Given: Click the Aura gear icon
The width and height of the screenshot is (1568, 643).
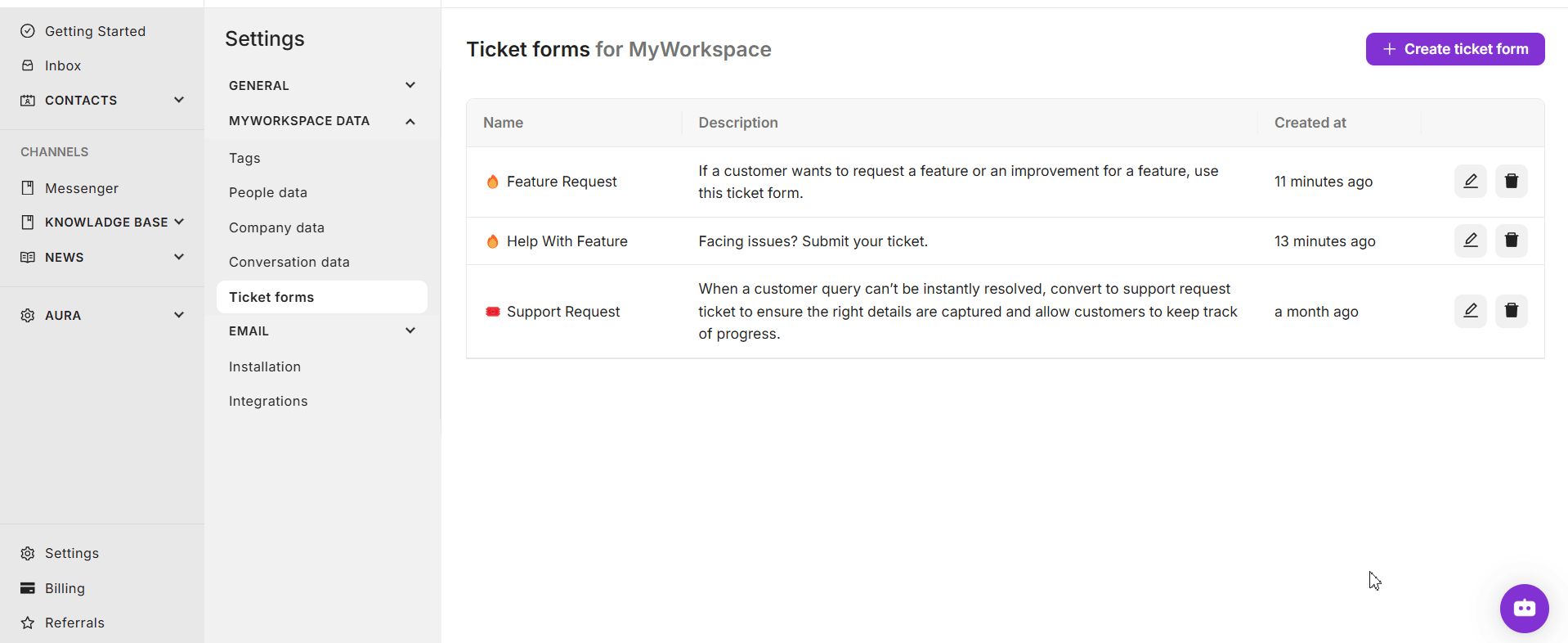Looking at the screenshot, I should tap(28, 315).
